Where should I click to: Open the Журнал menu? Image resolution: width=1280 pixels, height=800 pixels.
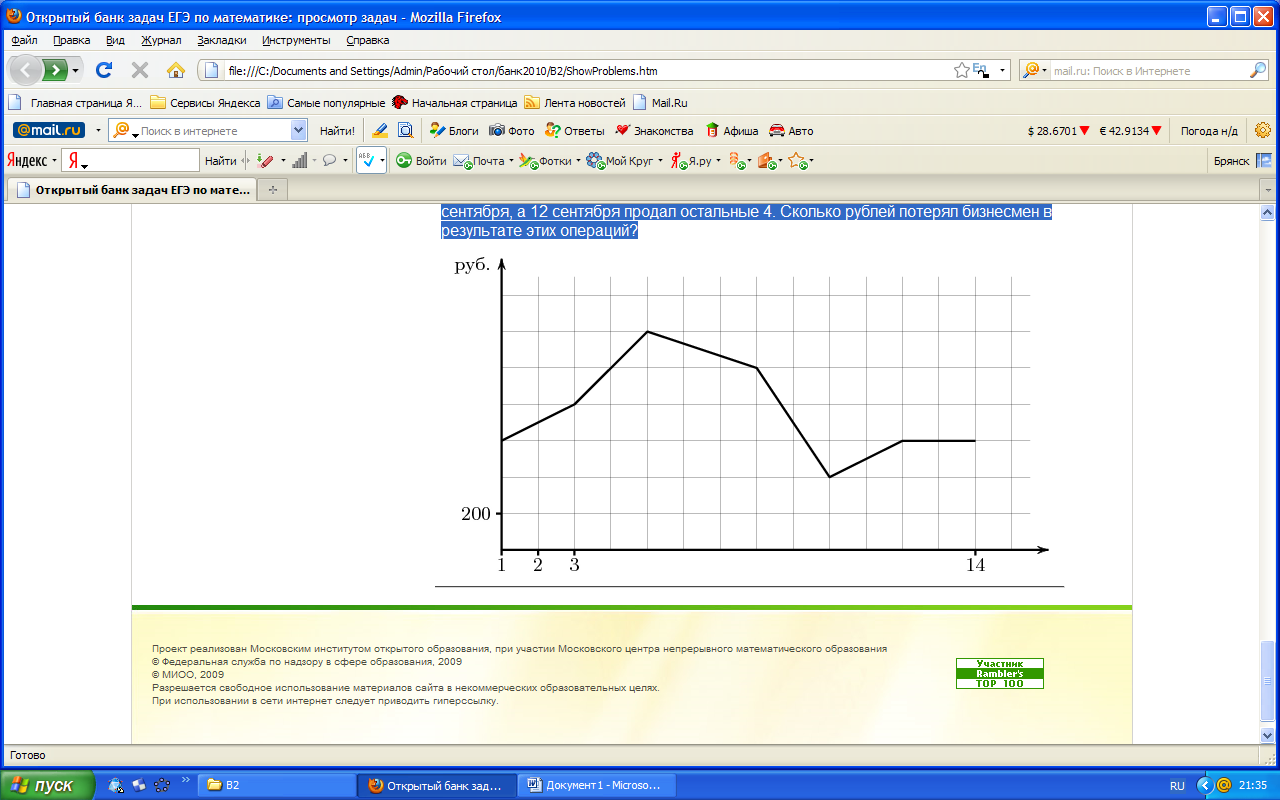click(161, 40)
